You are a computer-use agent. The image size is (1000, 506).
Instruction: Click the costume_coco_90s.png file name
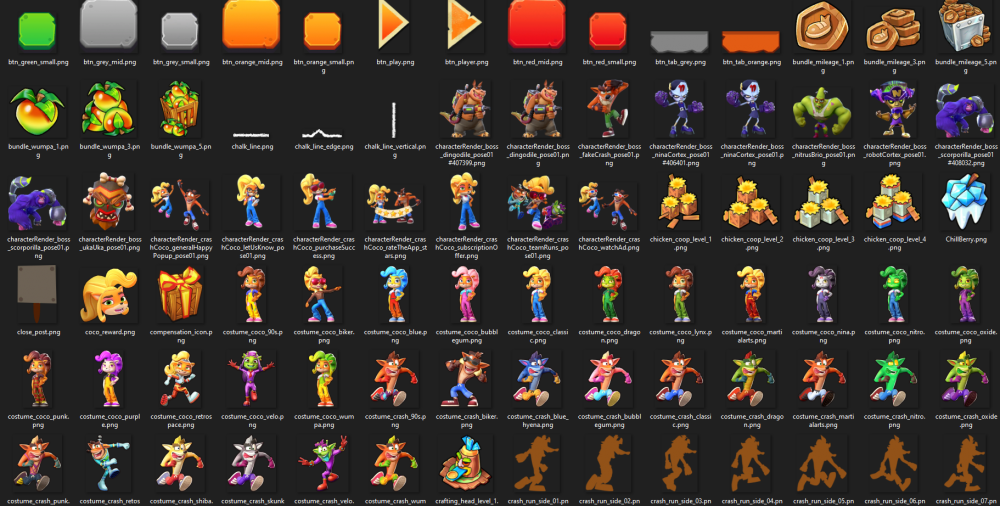(251, 336)
